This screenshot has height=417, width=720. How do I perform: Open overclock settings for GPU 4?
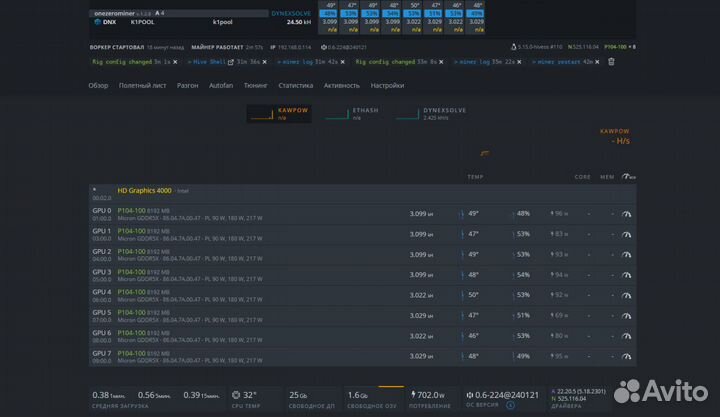(626, 295)
